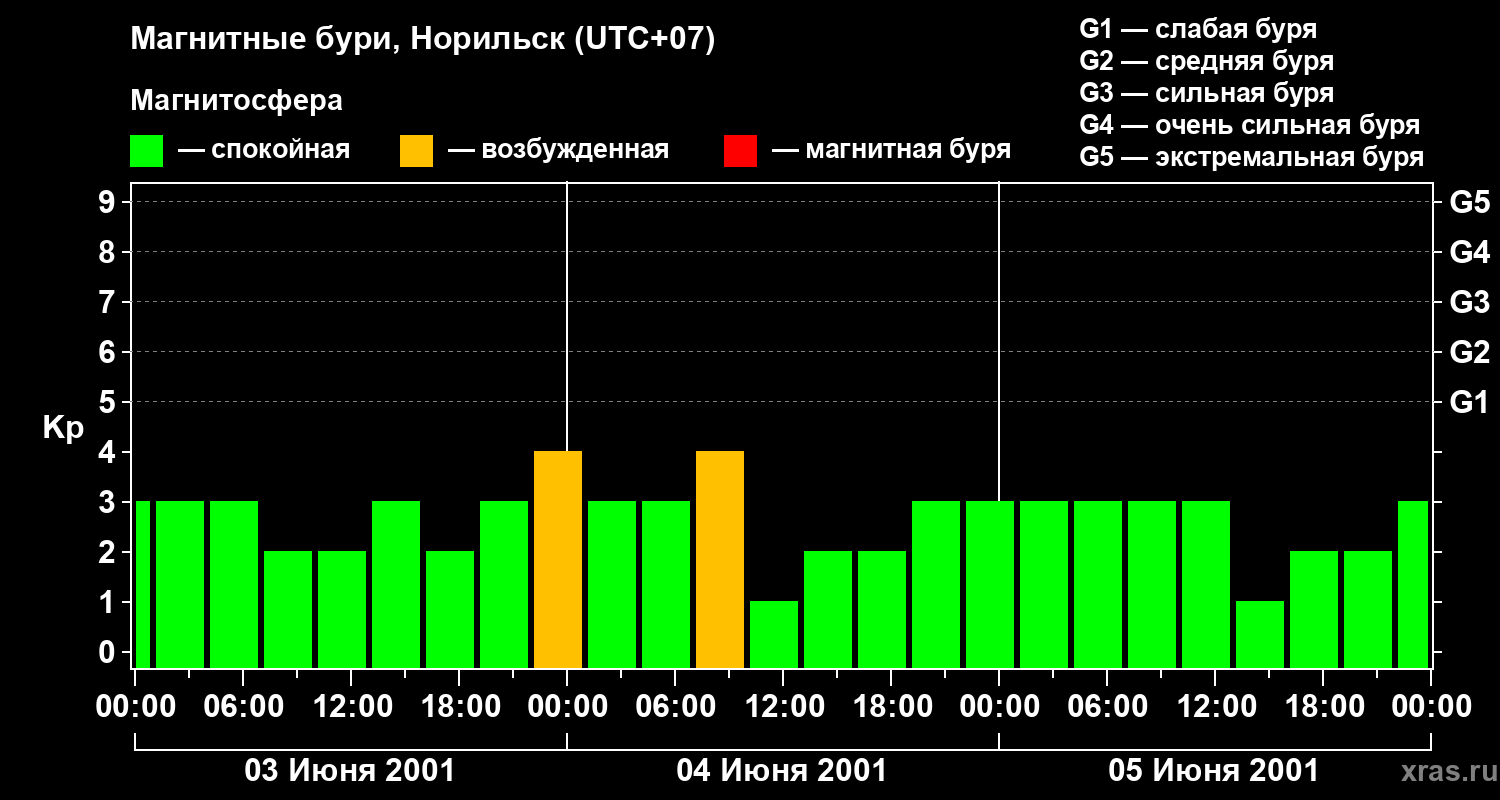Screen dimensions: 1500x800
Task: Click the '04 Июня 2001' date label
Action: point(782,771)
